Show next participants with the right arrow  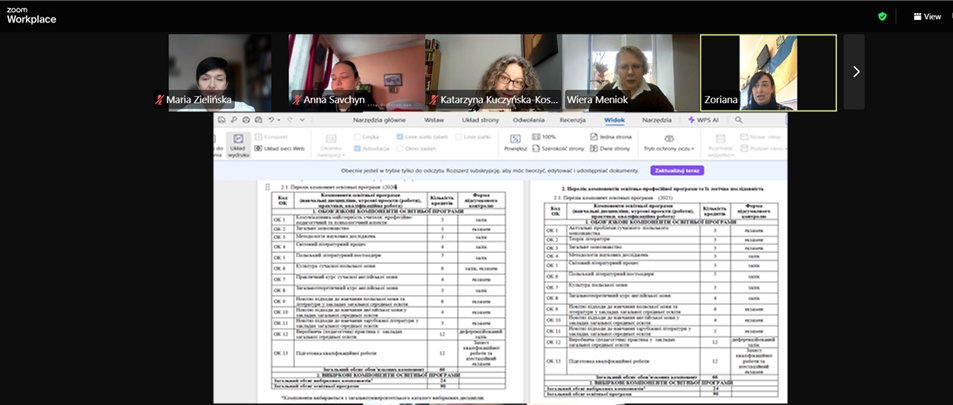(x=855, y=71)
